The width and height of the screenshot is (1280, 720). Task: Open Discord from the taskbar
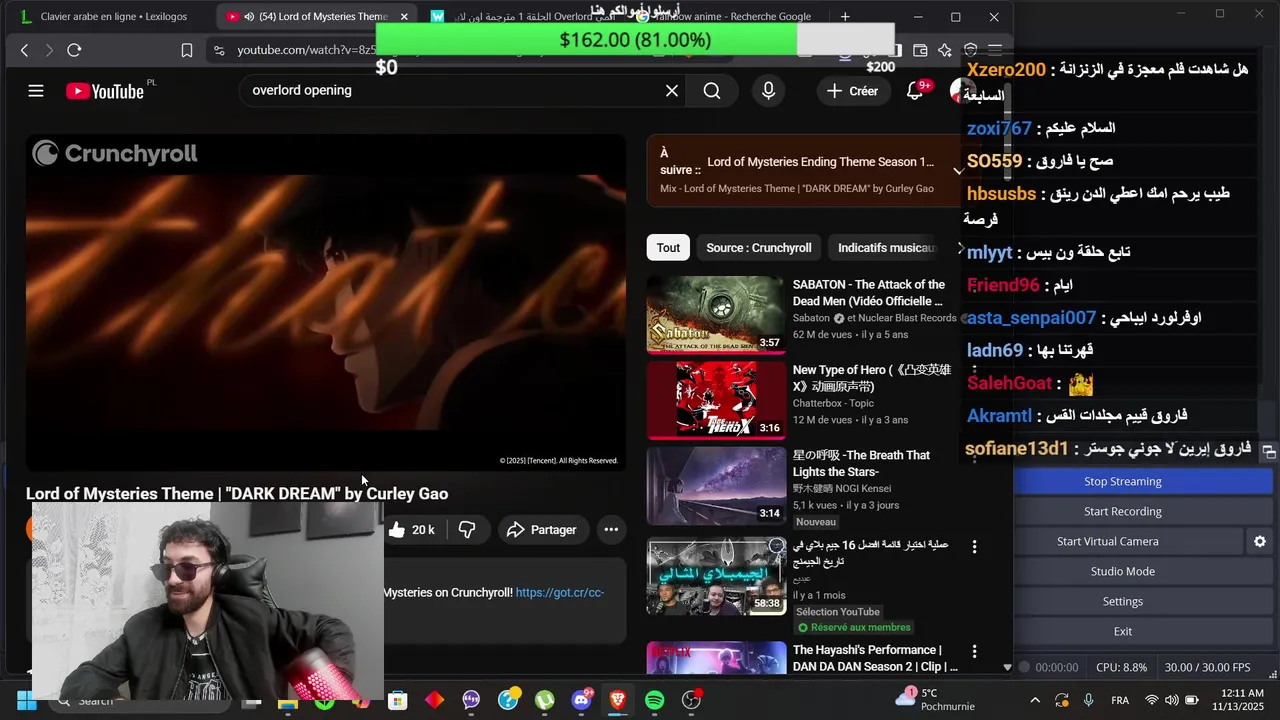coord(582,700)
